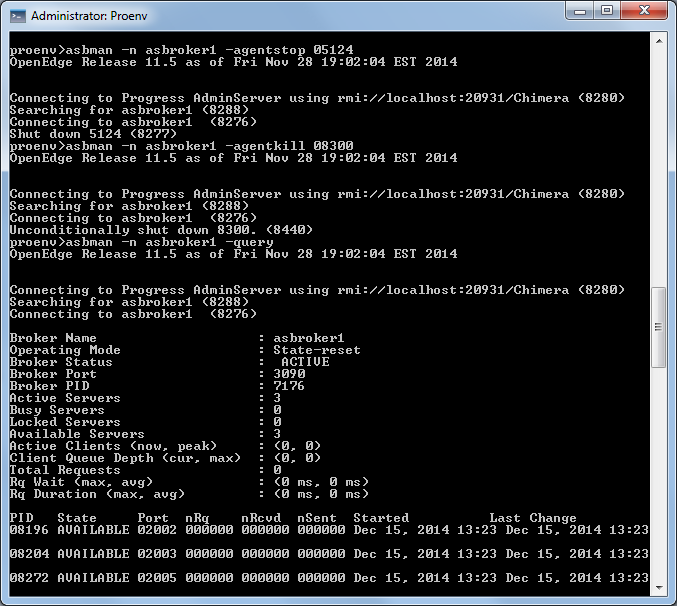Click the 'Active Servers' label
Screen dimensions: 677x606
click(65, 398)
